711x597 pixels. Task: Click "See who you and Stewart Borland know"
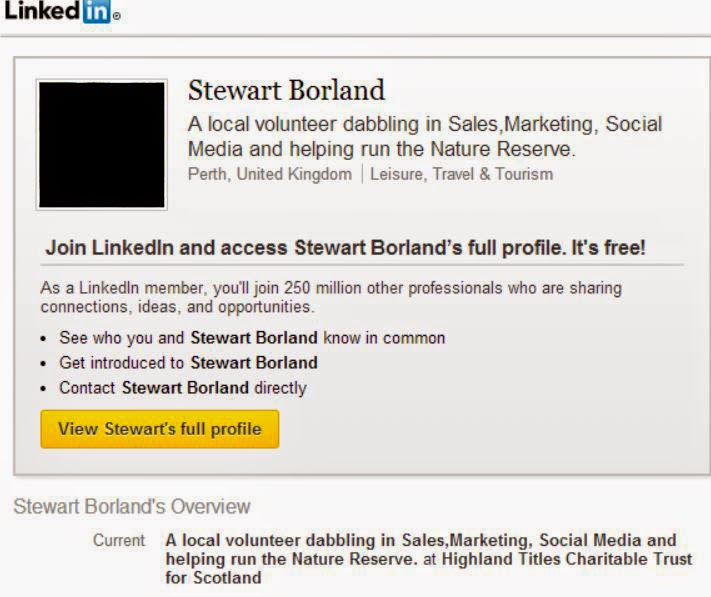pos(252,338)
